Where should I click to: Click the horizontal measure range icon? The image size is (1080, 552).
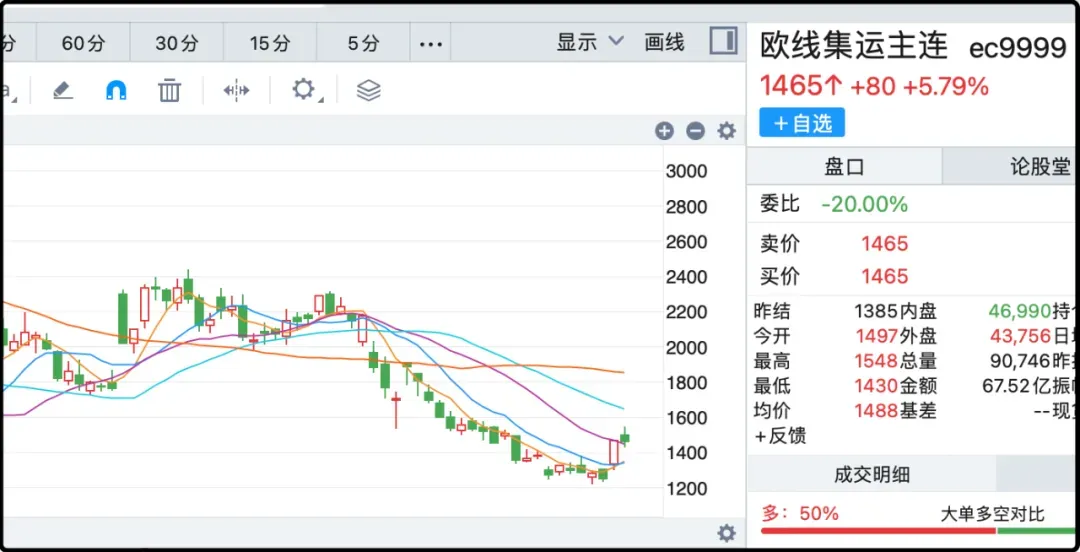[x=236, y=91]
